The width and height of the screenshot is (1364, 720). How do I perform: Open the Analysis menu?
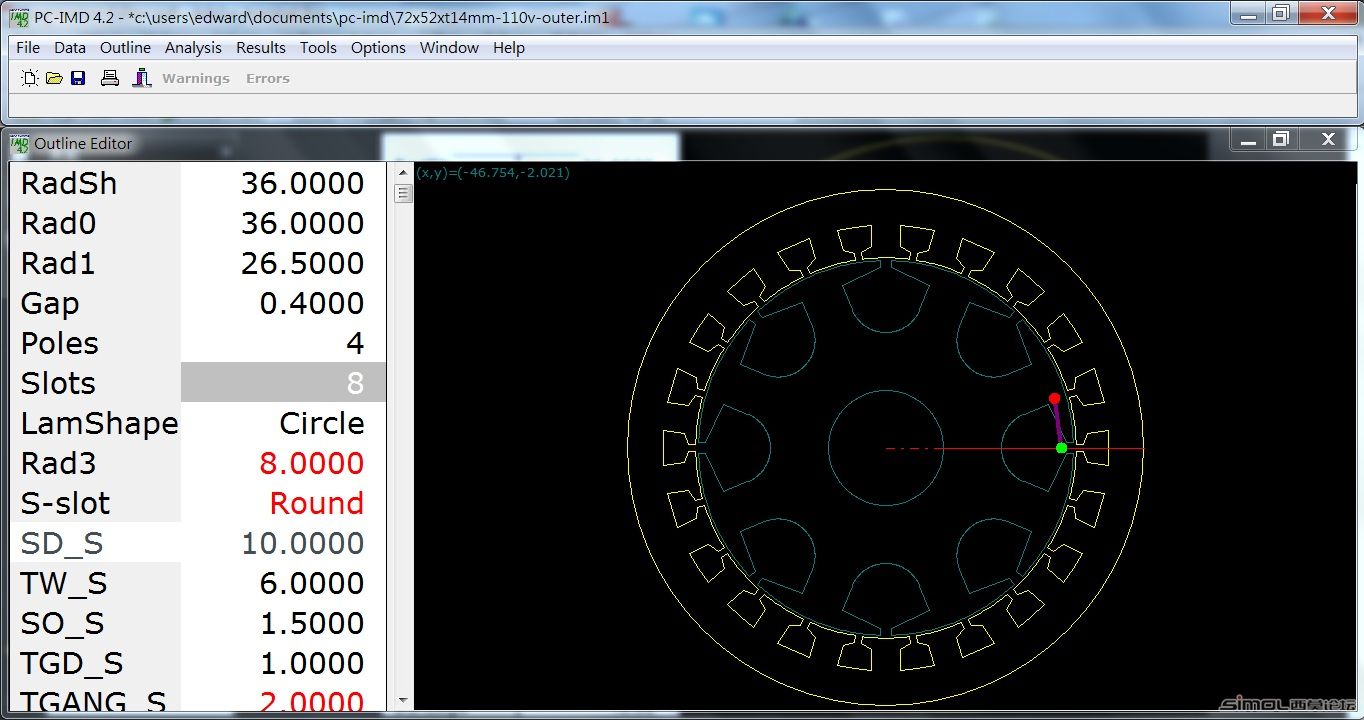coord(193,47)
